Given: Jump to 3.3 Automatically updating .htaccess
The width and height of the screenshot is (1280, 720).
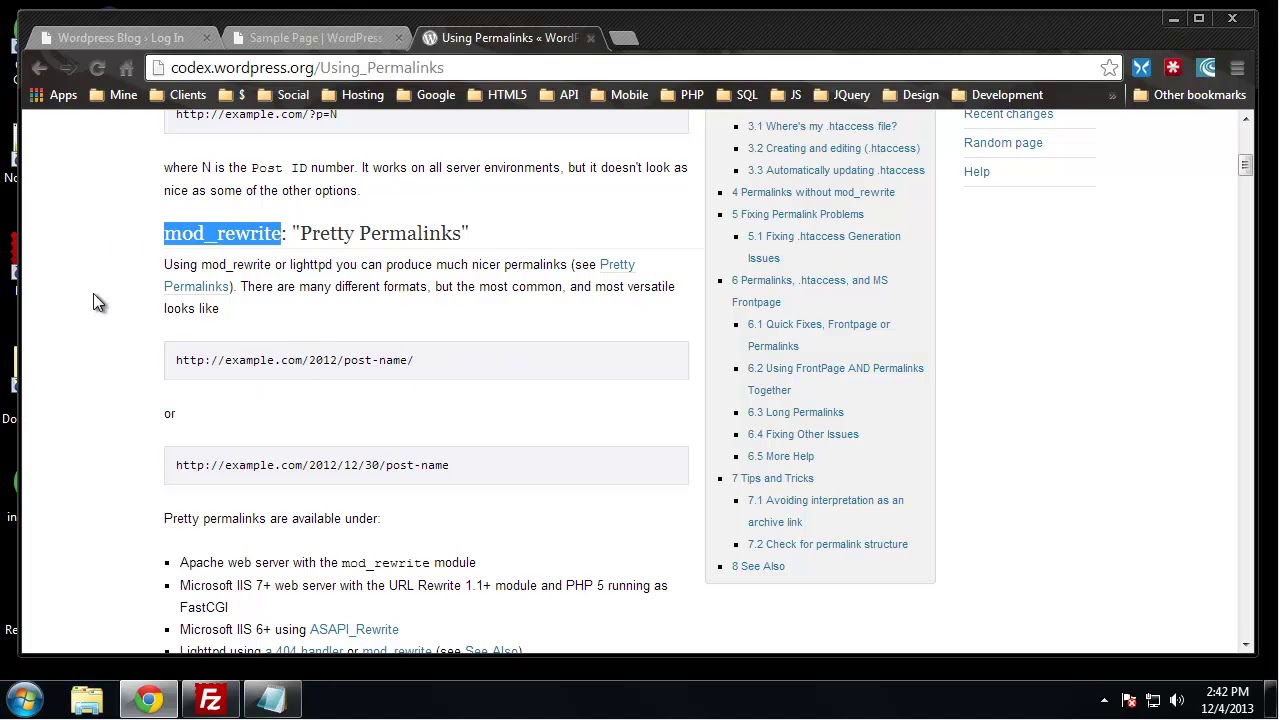Looking at the screenshot, I should tap(836, 171).
